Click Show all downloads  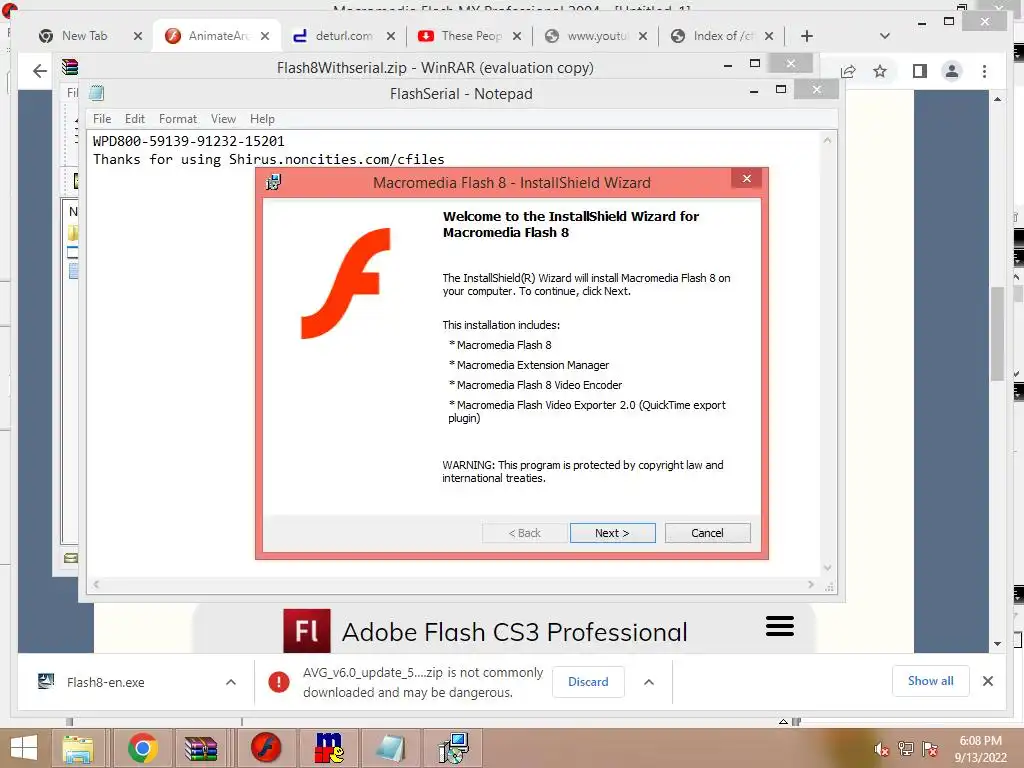(x=930, y=681)
